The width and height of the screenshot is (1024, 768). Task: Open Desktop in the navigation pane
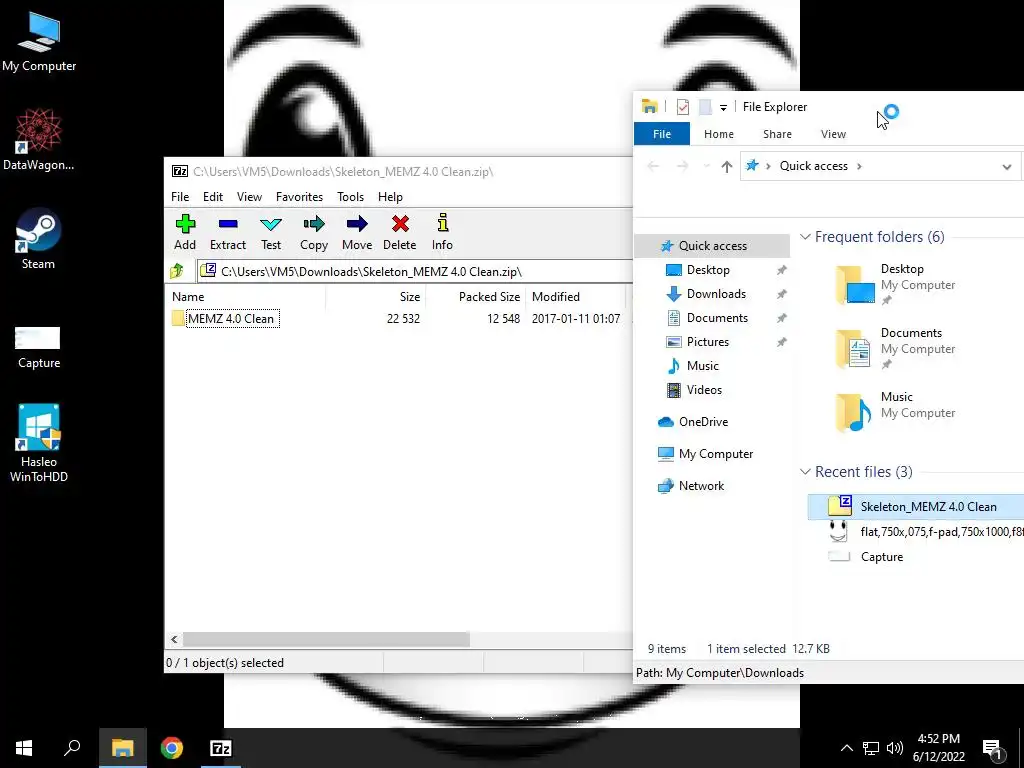(x=708, y=270)
